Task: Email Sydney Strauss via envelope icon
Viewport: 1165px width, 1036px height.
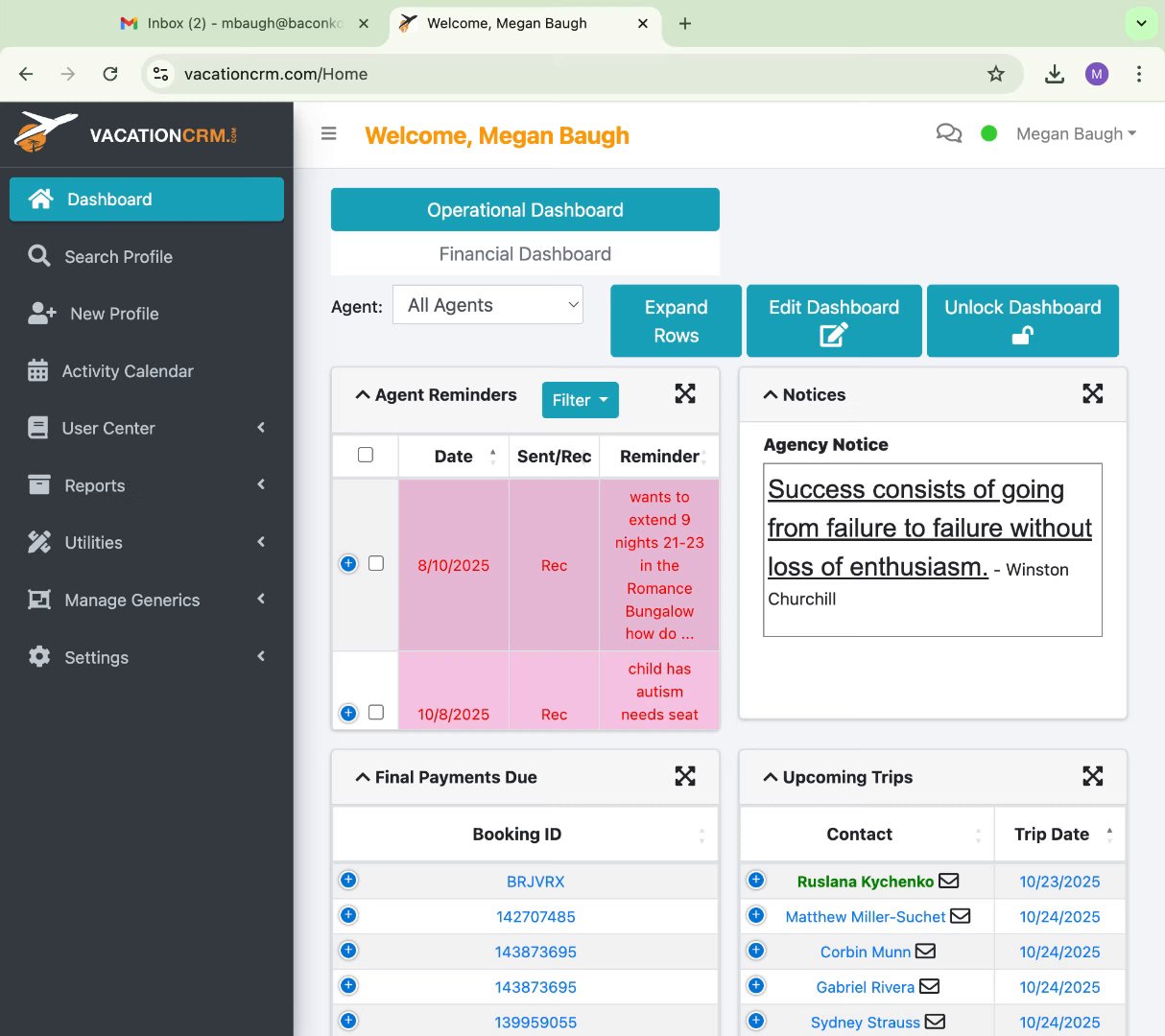Action: [935, 1021]
